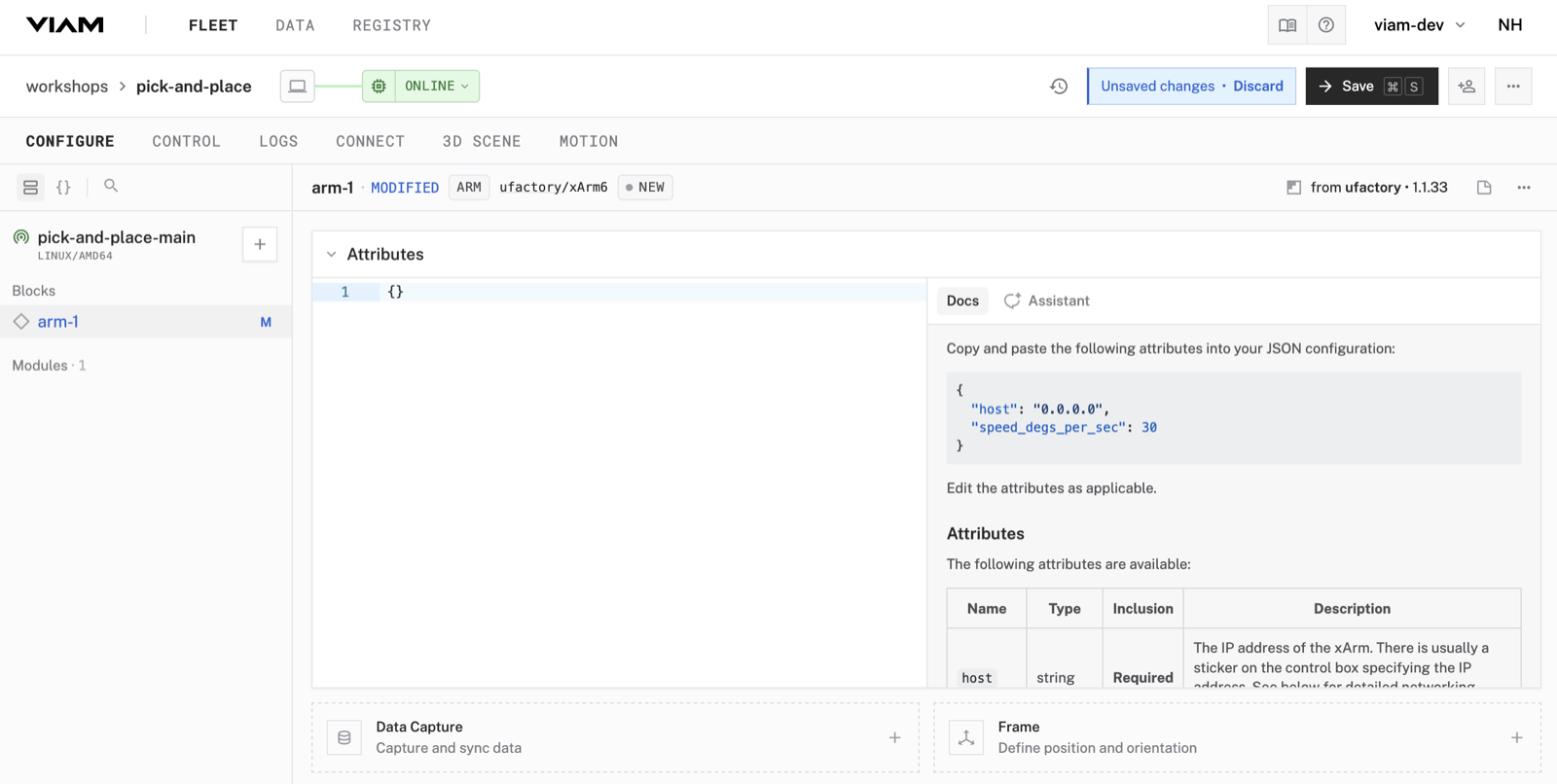This screenshot has width=1557, height=784.
Task: Click the pick-and-place-main part status icon
Action: [21, 237]
